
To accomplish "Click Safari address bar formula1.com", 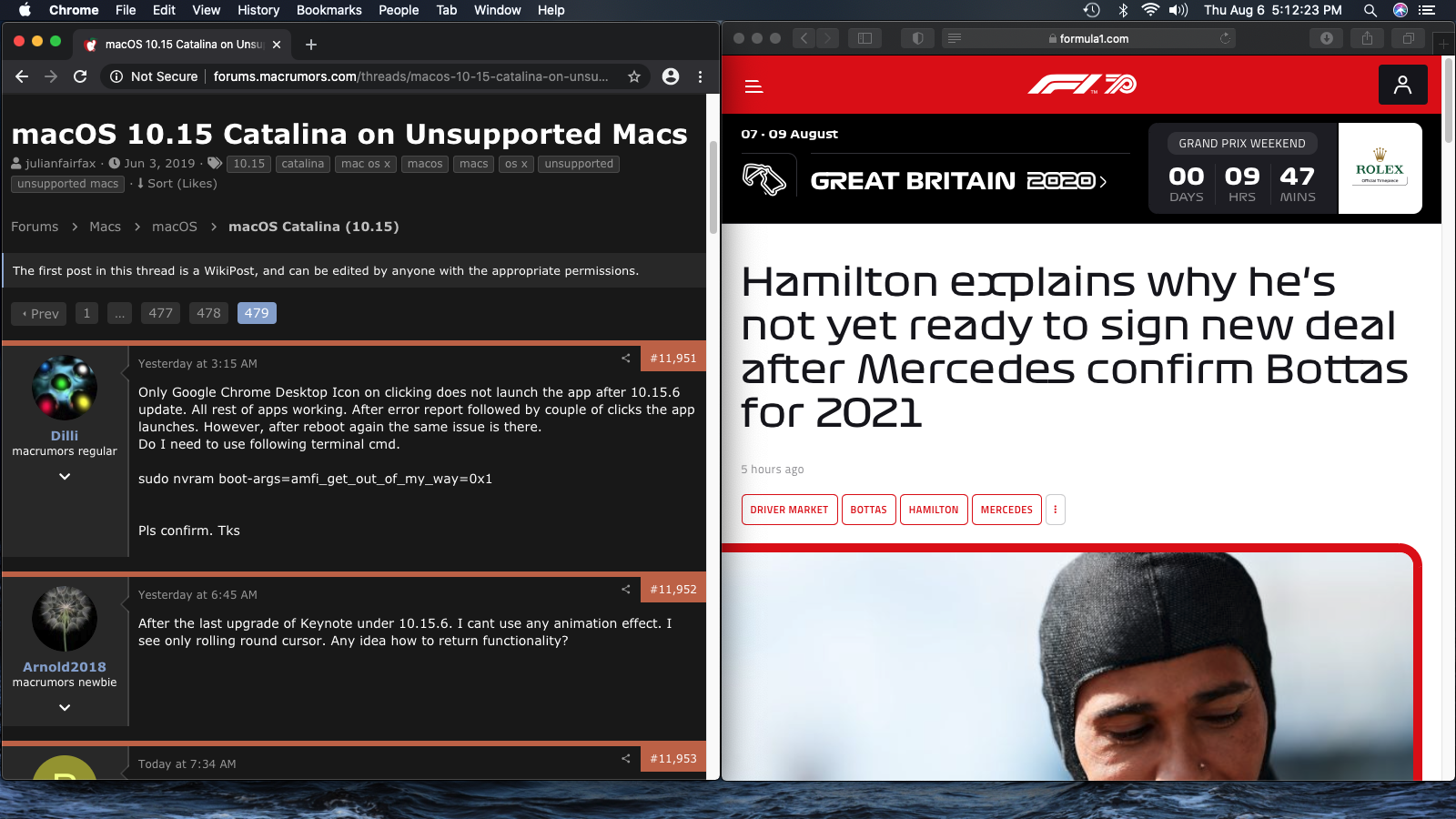I will (1088, 38).
